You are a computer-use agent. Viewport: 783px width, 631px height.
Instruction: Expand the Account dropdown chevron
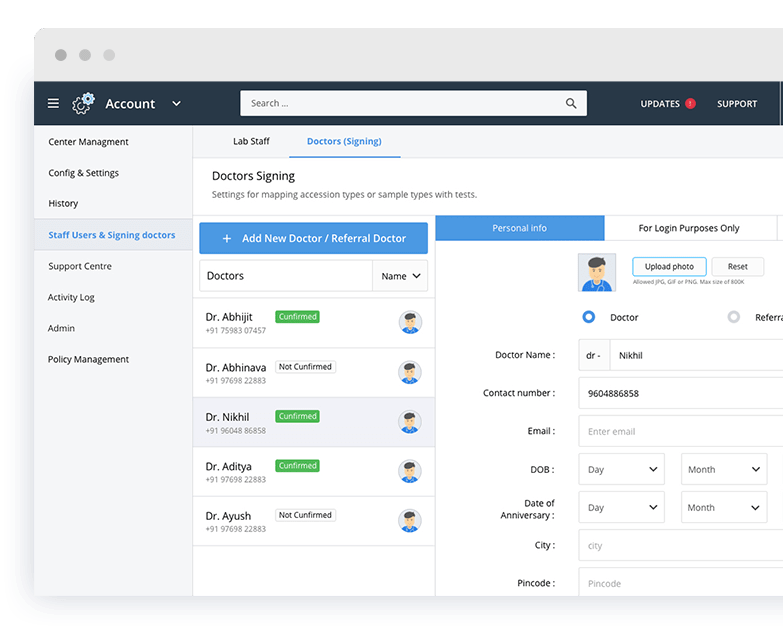(176, 103)
